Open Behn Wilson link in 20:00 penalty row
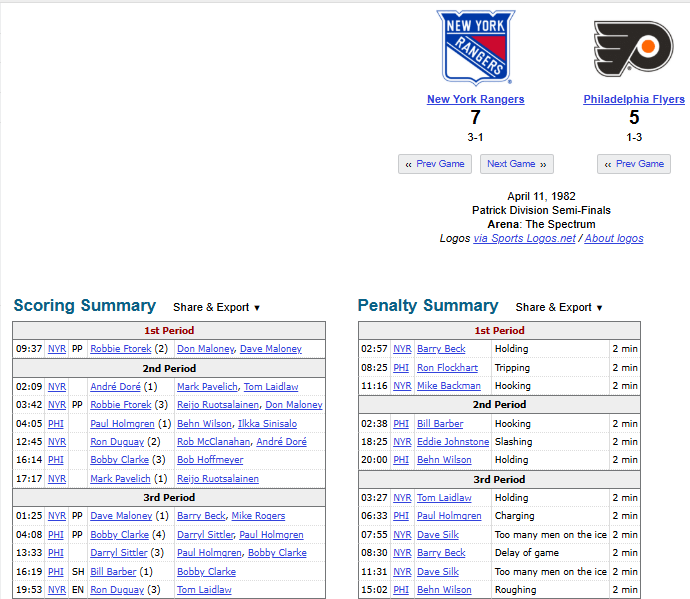 pos(444,460)
